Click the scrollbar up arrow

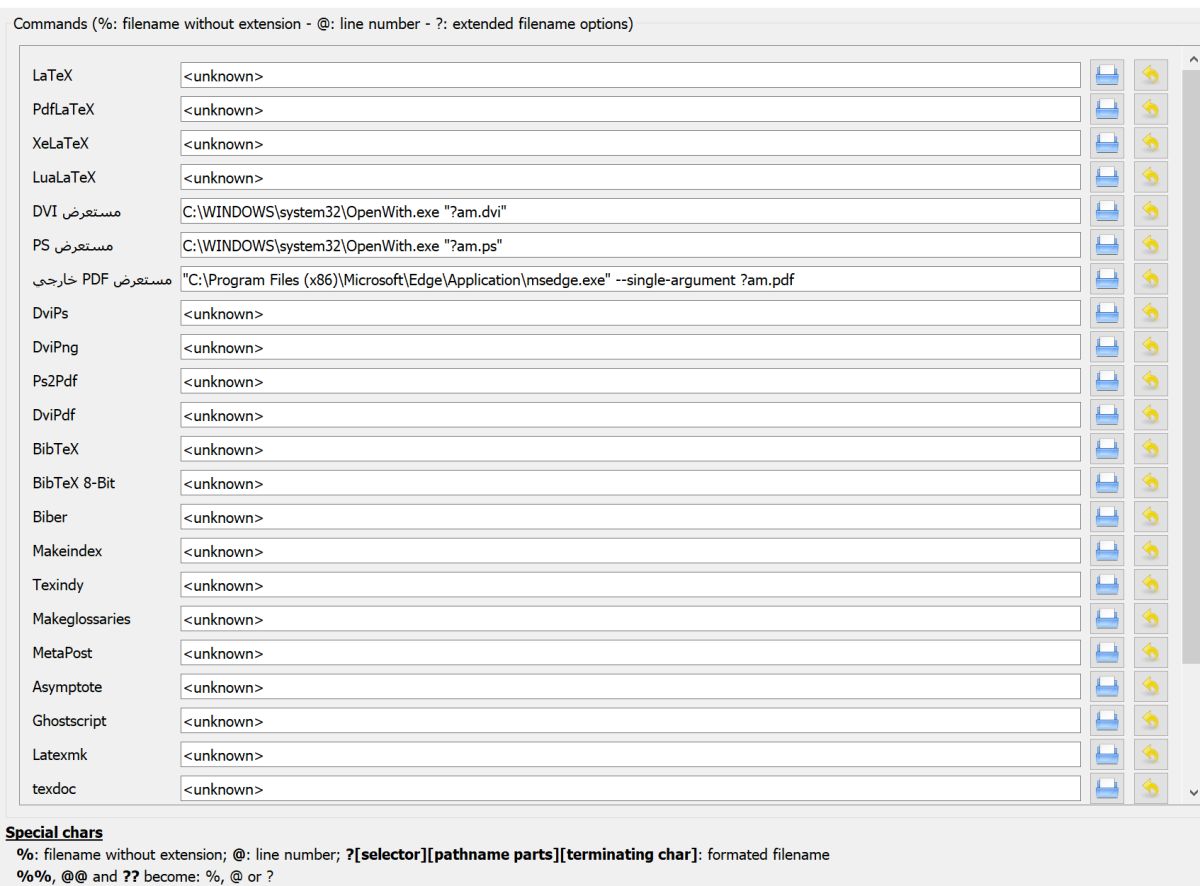pos(1191,61)
